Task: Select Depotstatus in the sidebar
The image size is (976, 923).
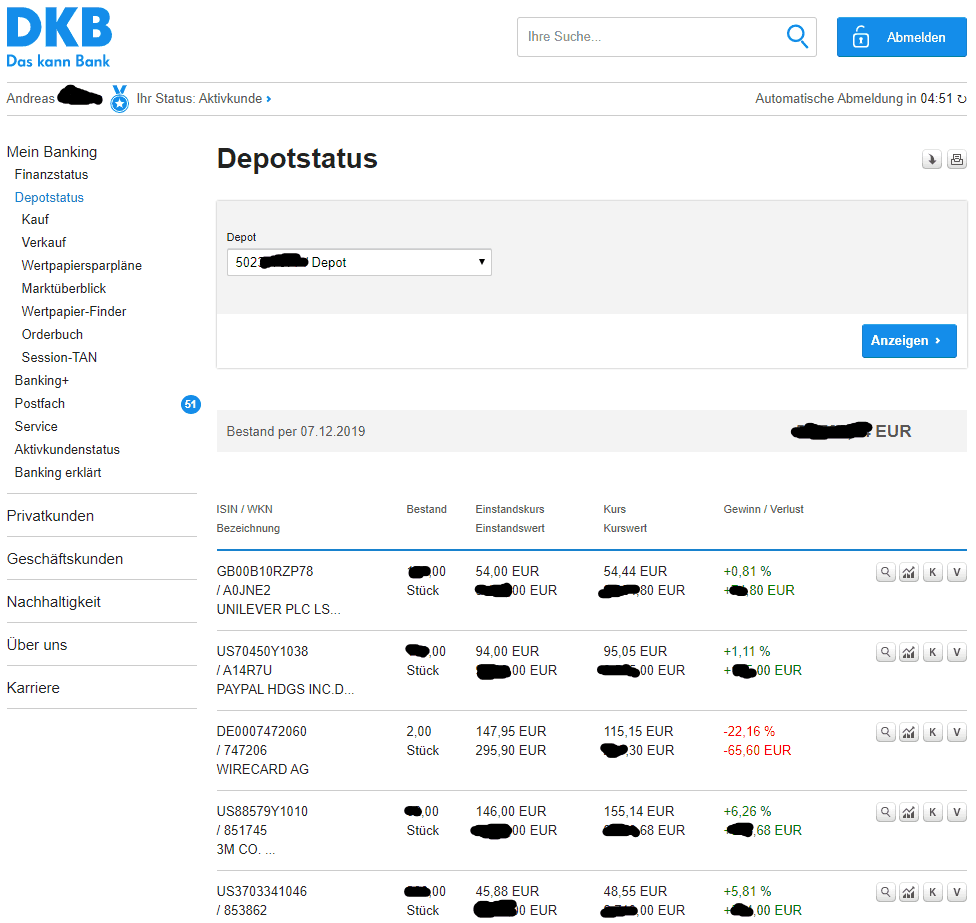Action: coord(49,197)
